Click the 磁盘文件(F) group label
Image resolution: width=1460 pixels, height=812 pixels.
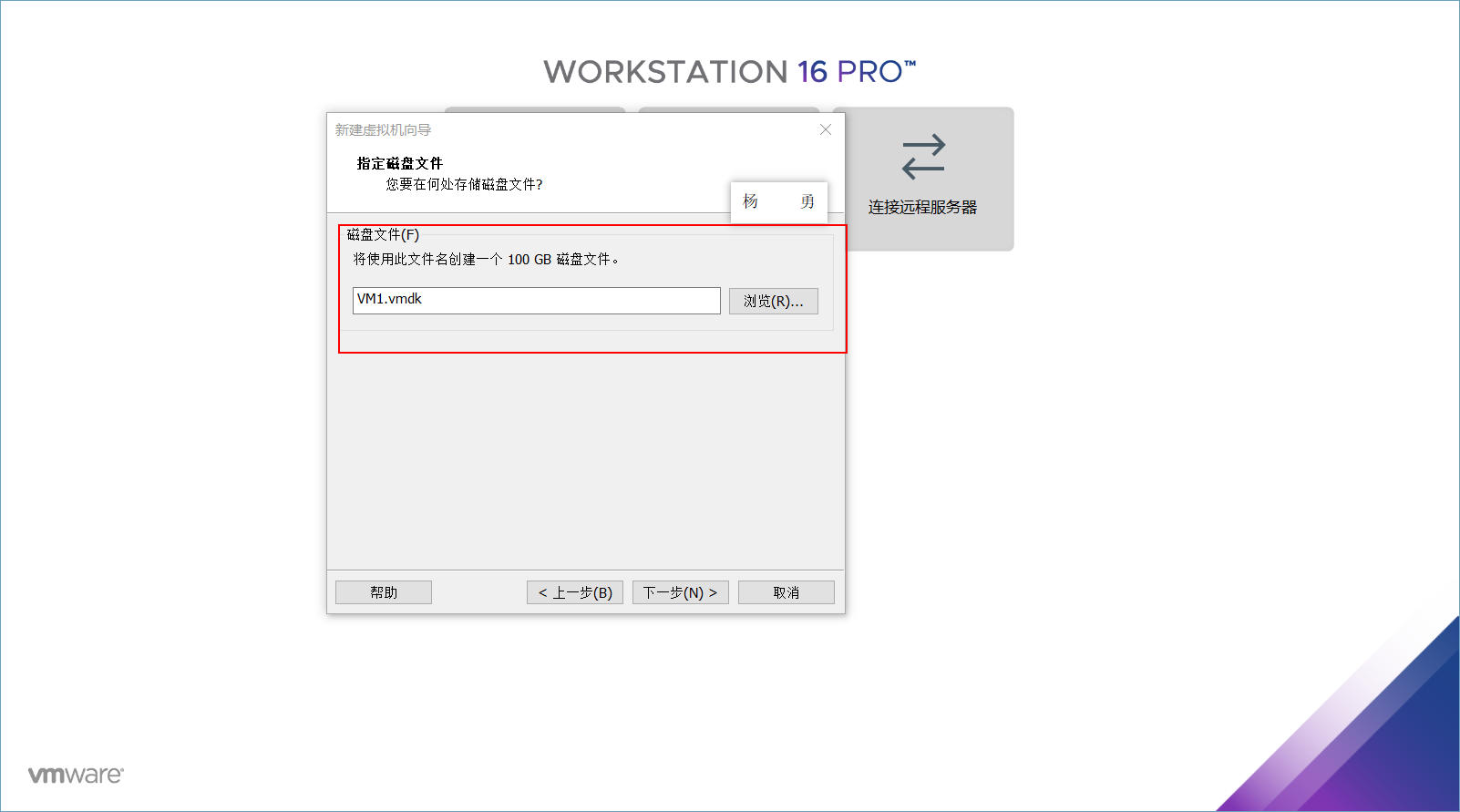pos(383,235)
